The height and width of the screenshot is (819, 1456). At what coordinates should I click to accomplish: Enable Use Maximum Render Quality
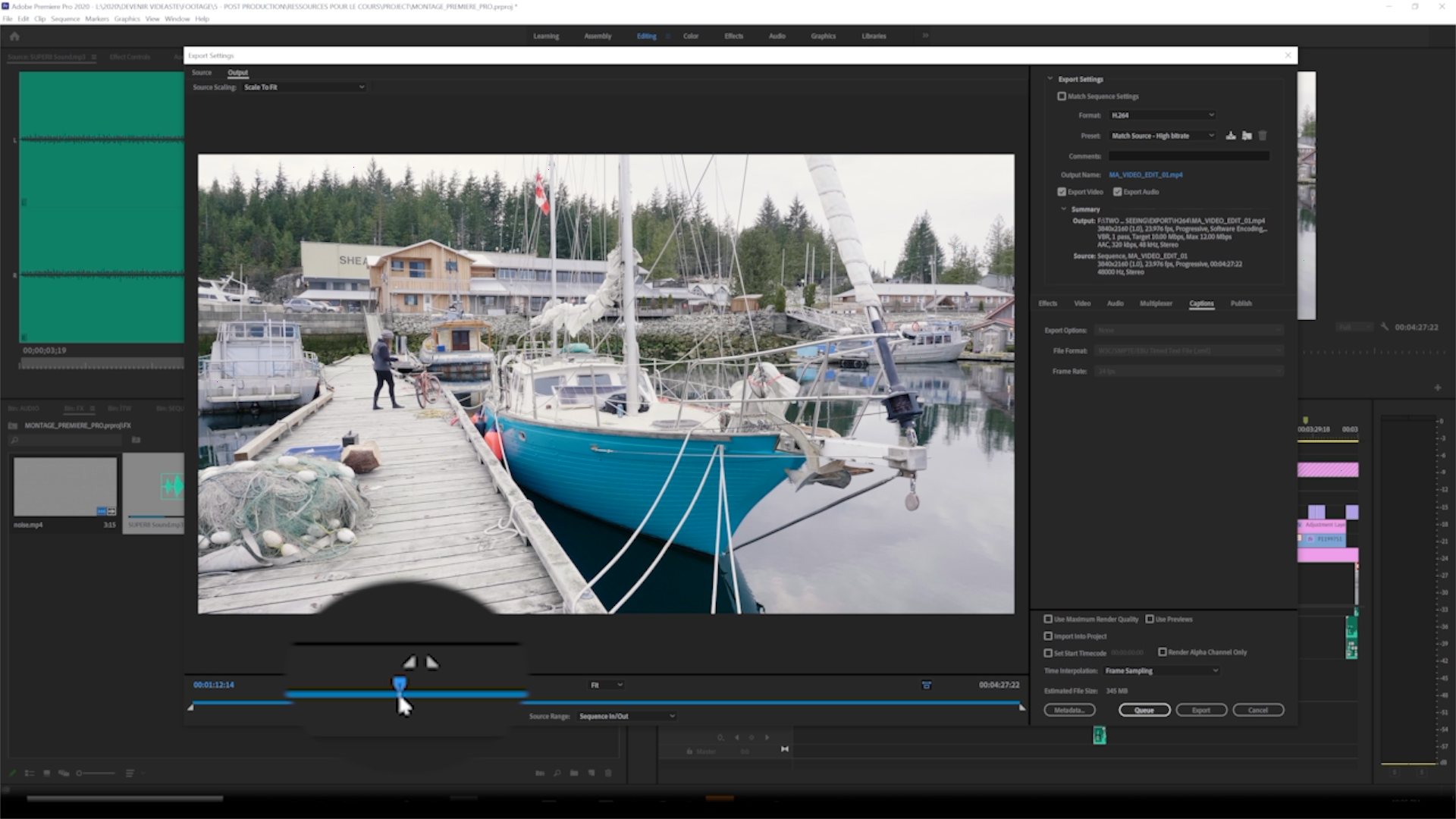1048,619
